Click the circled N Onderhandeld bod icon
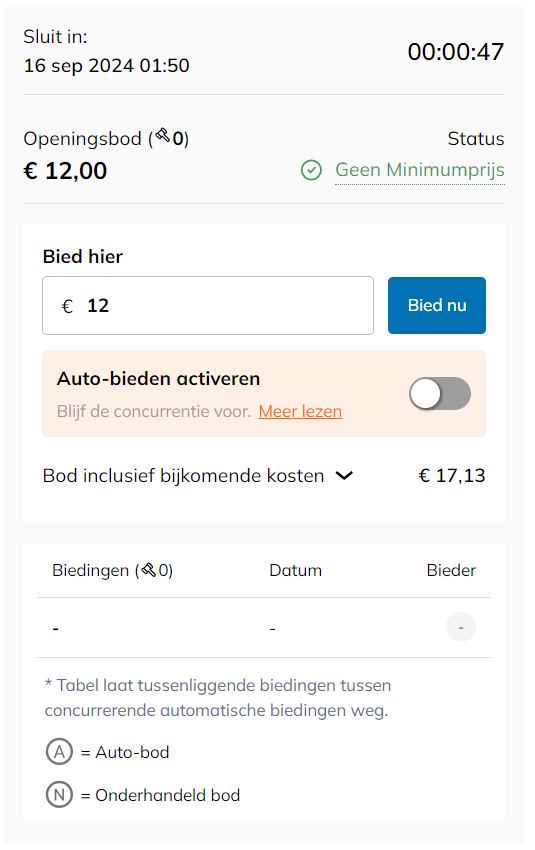 click(x=59, y=795)
